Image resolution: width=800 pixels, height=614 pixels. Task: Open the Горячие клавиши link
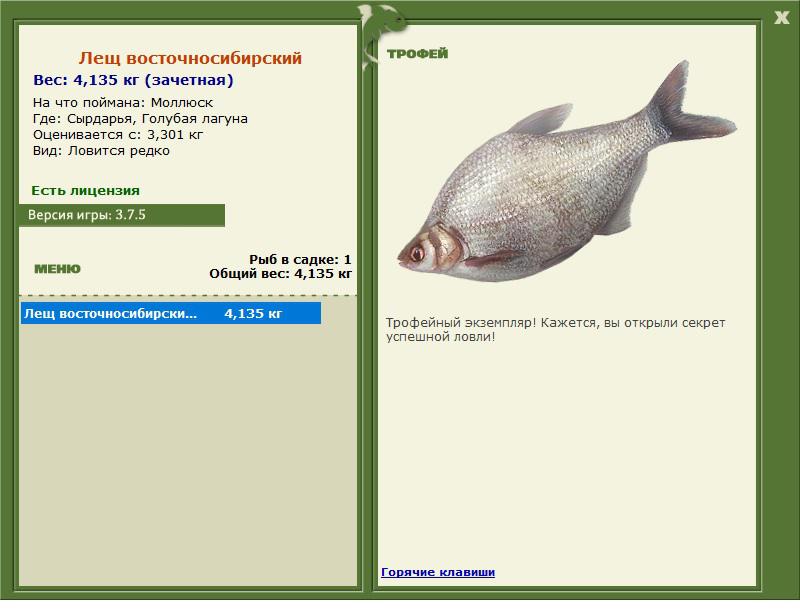[x=438, y=572]
